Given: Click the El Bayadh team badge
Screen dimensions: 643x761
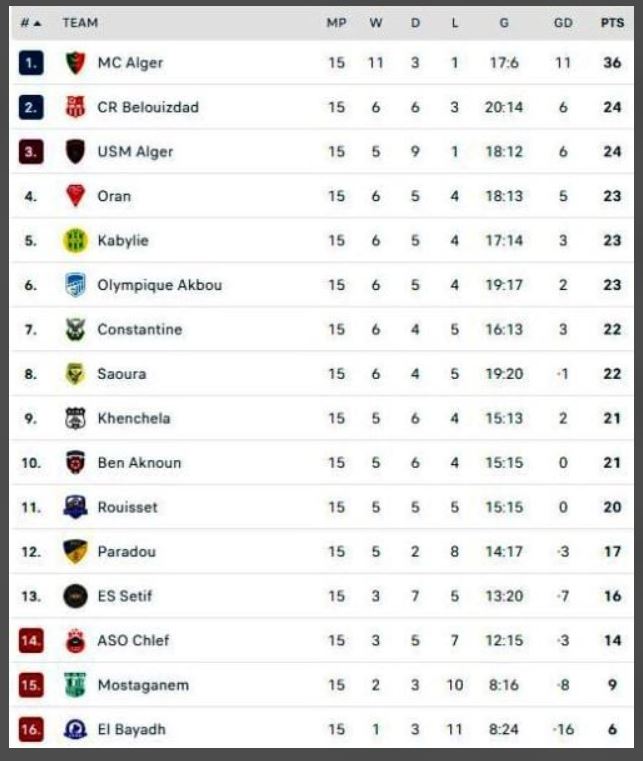Looking at the screenshot, I should (75, 730).
